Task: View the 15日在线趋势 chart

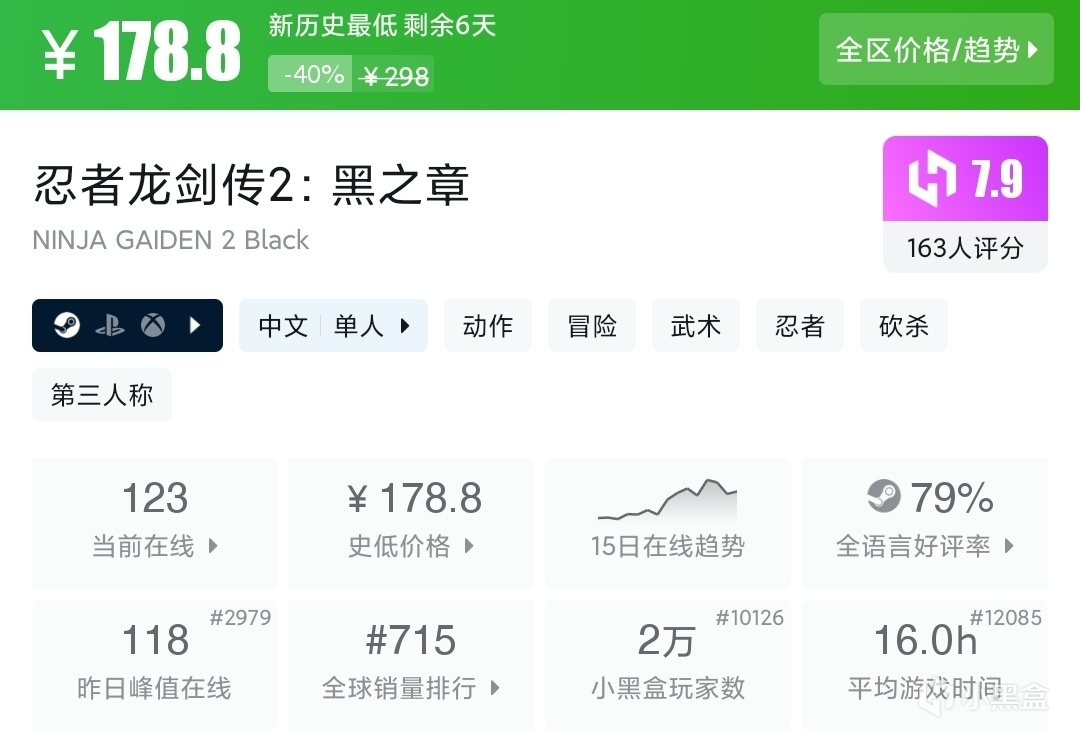Action: (x=667, y=522)
